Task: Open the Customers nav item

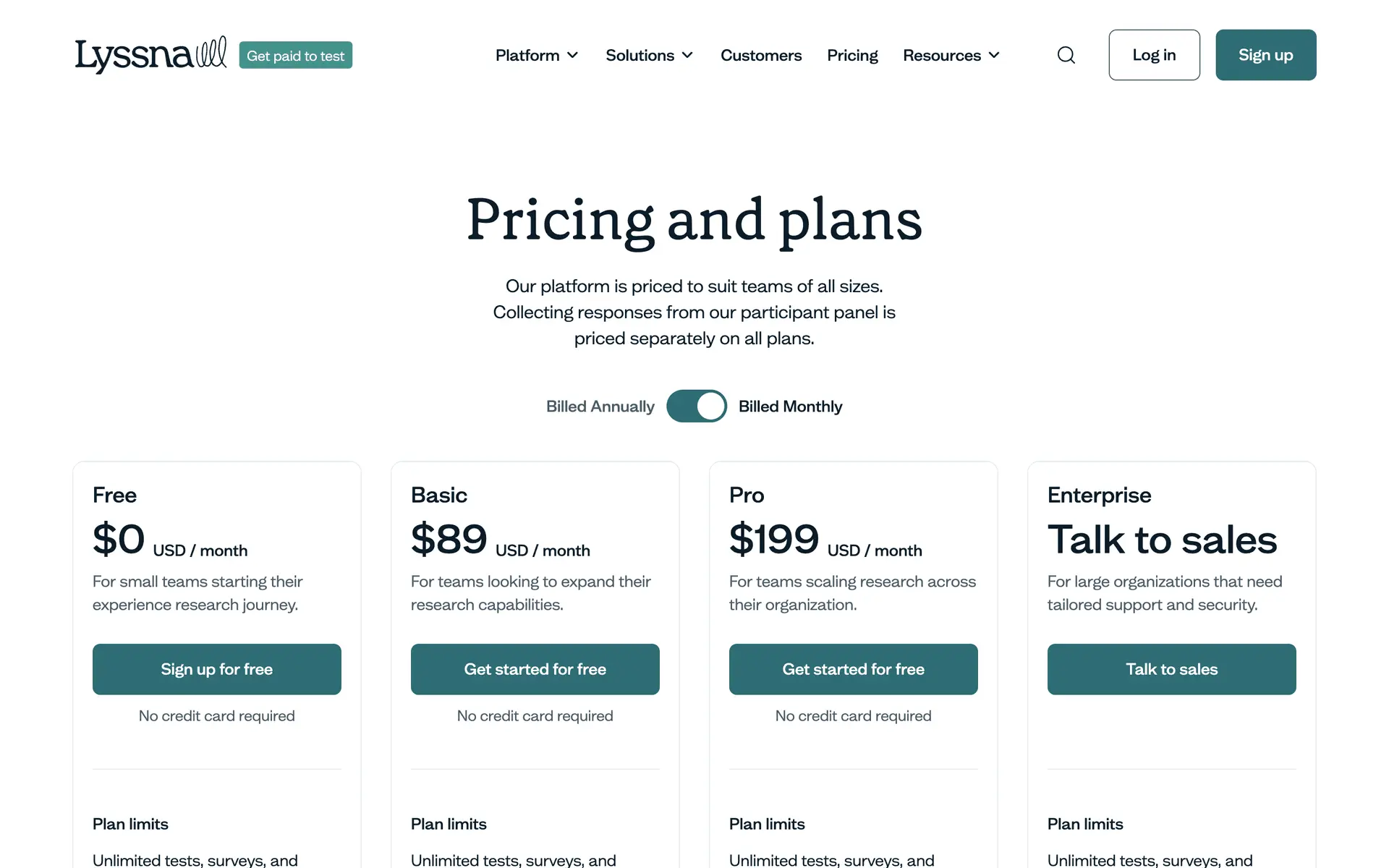Action: [761, 55]
